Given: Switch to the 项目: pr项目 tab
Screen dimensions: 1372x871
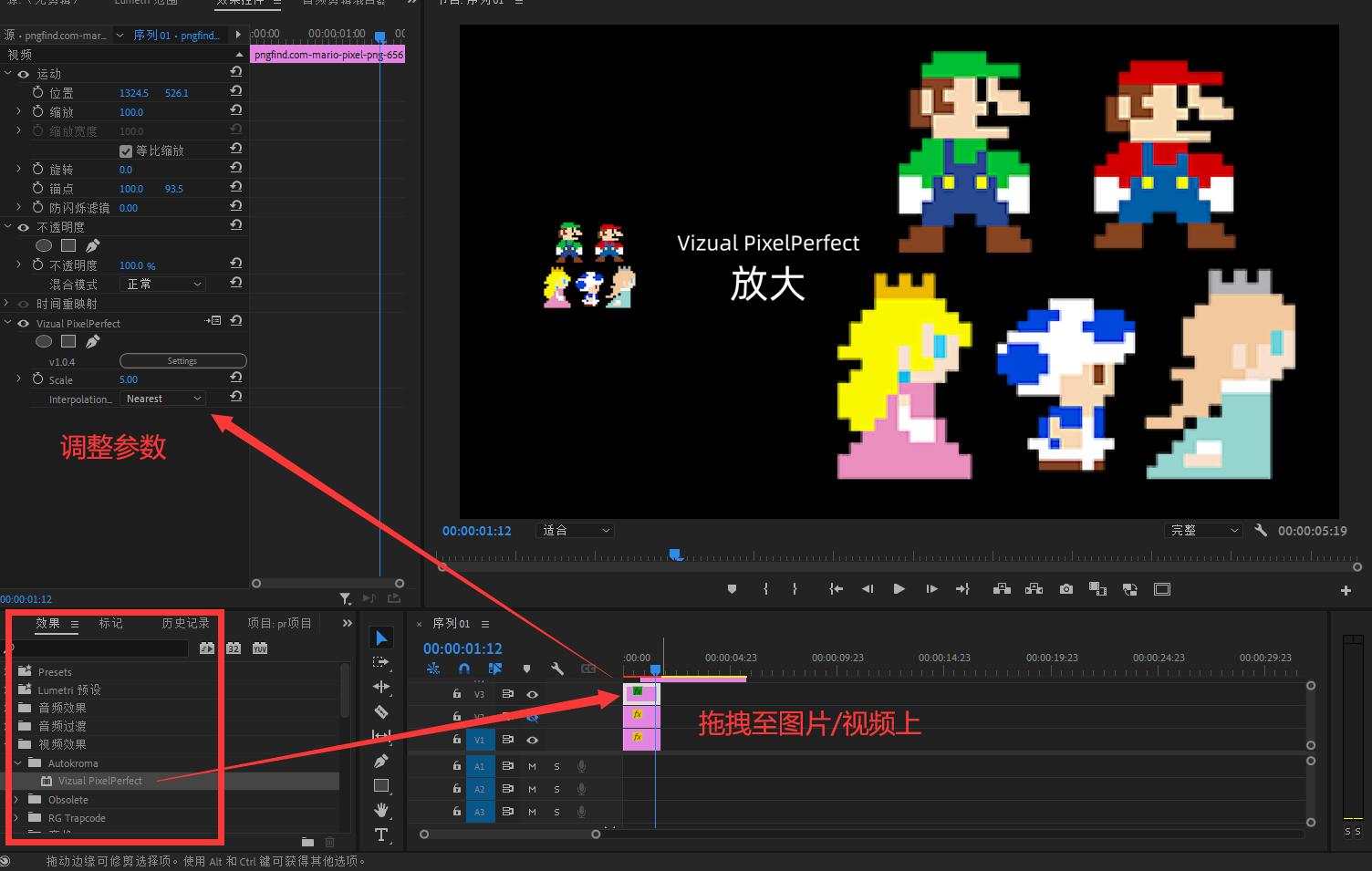Looking at the screenshot, I should tap(279, 623).
